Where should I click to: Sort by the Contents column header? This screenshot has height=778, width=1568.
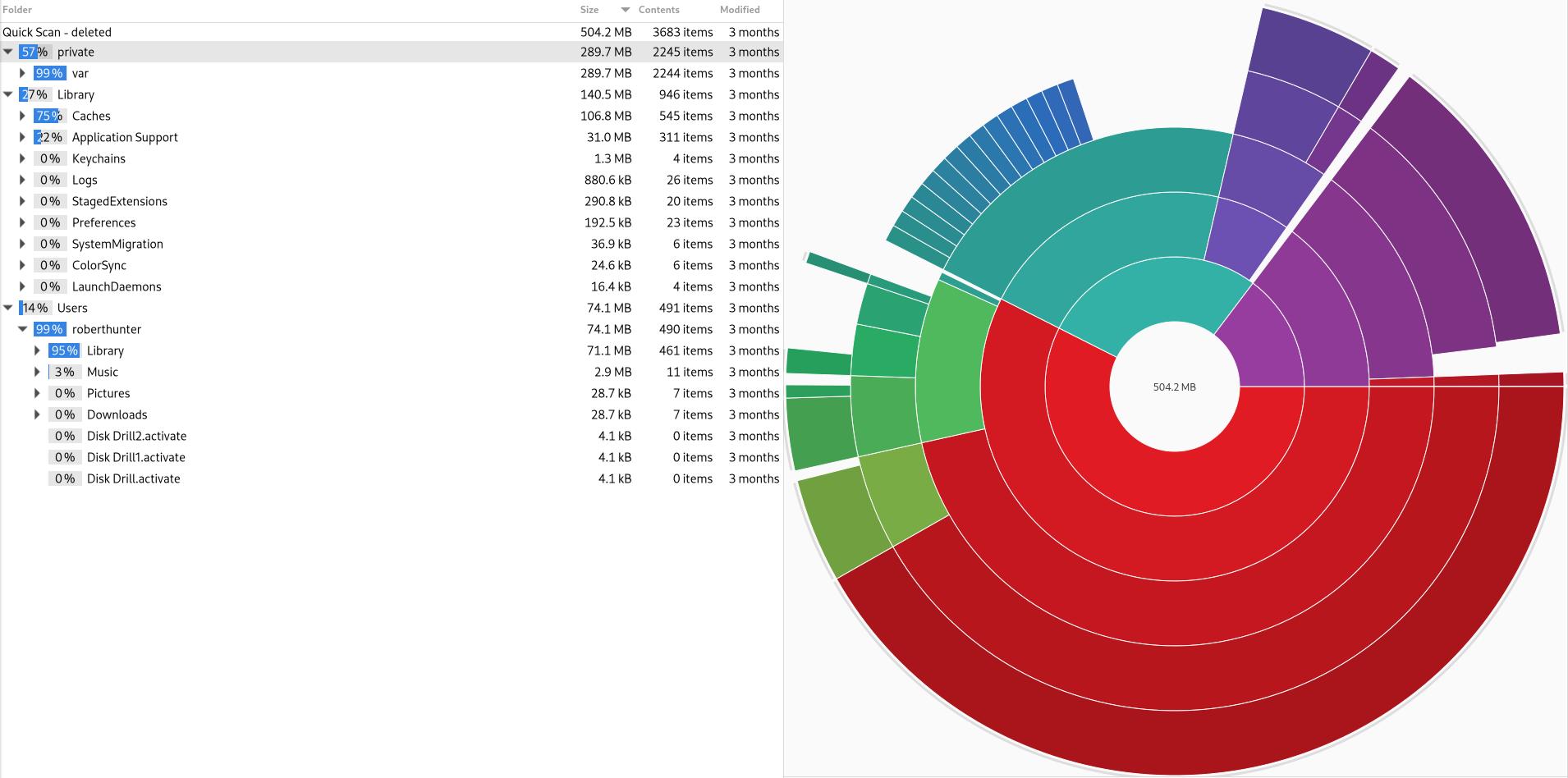point(658,10)
